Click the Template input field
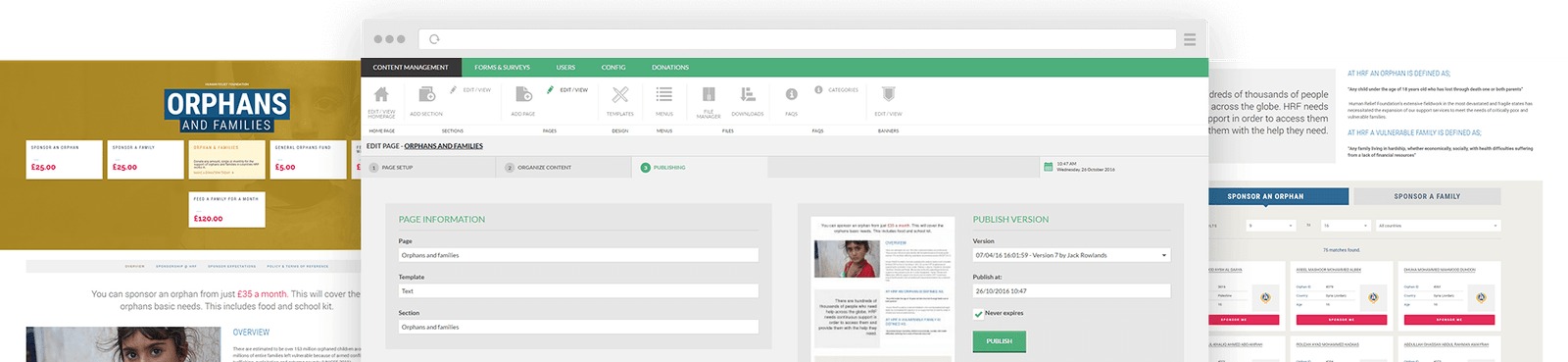 (578, 291)
